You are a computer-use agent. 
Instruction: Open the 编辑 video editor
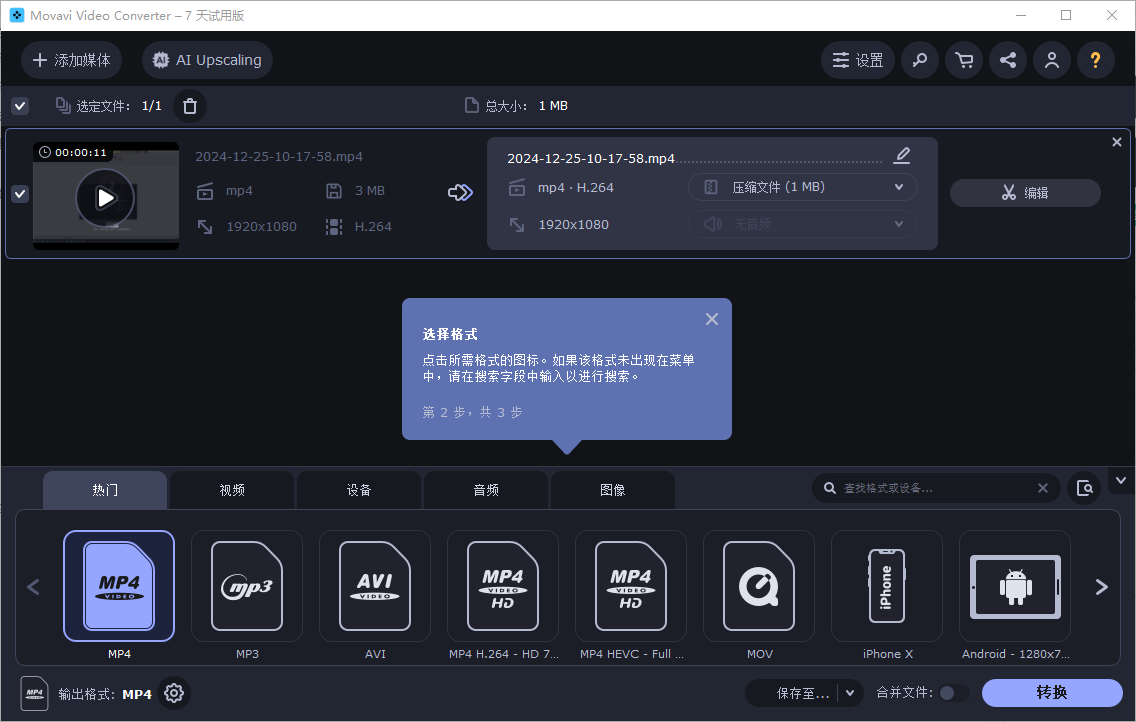pyautogui.click(x=1024, y=193)
